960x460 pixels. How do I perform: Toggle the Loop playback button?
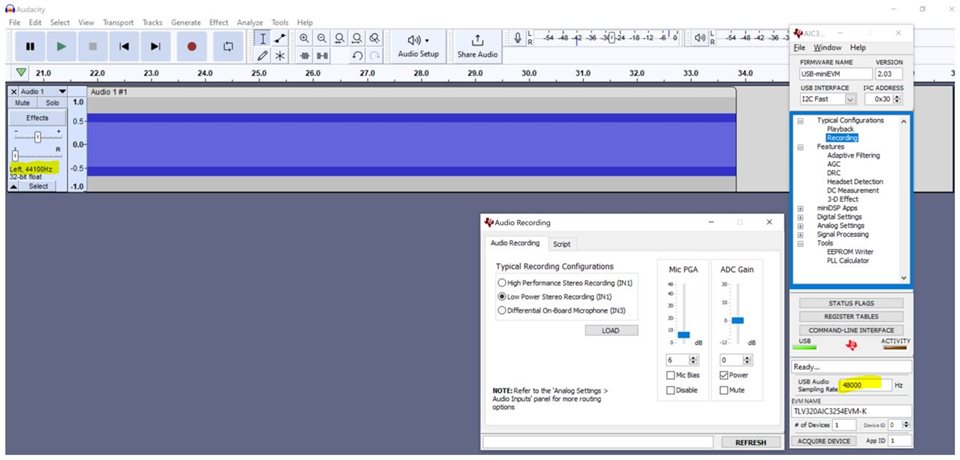click(228, 47)
